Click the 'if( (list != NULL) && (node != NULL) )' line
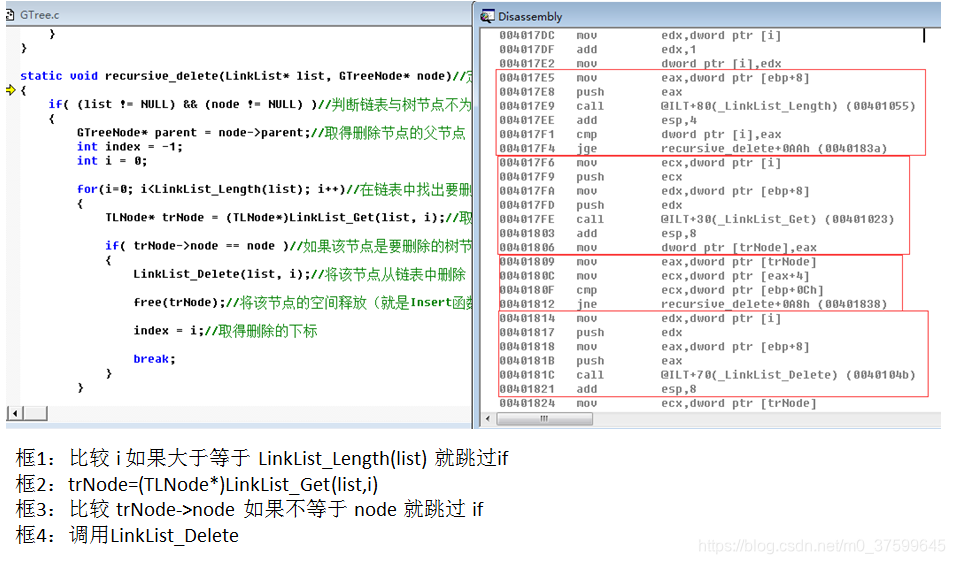Screen dimensions: 955x564 (x=260, y=104)
